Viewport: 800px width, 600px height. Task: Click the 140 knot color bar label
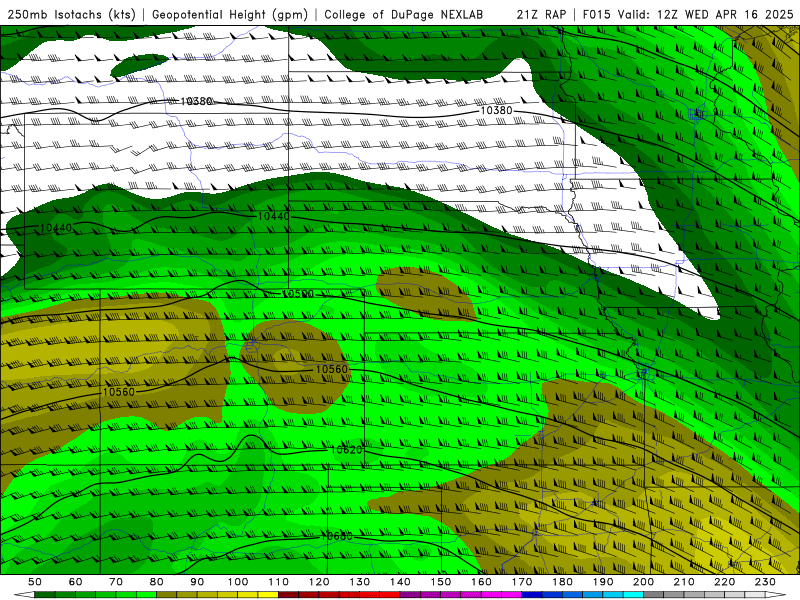pos(401,582)
